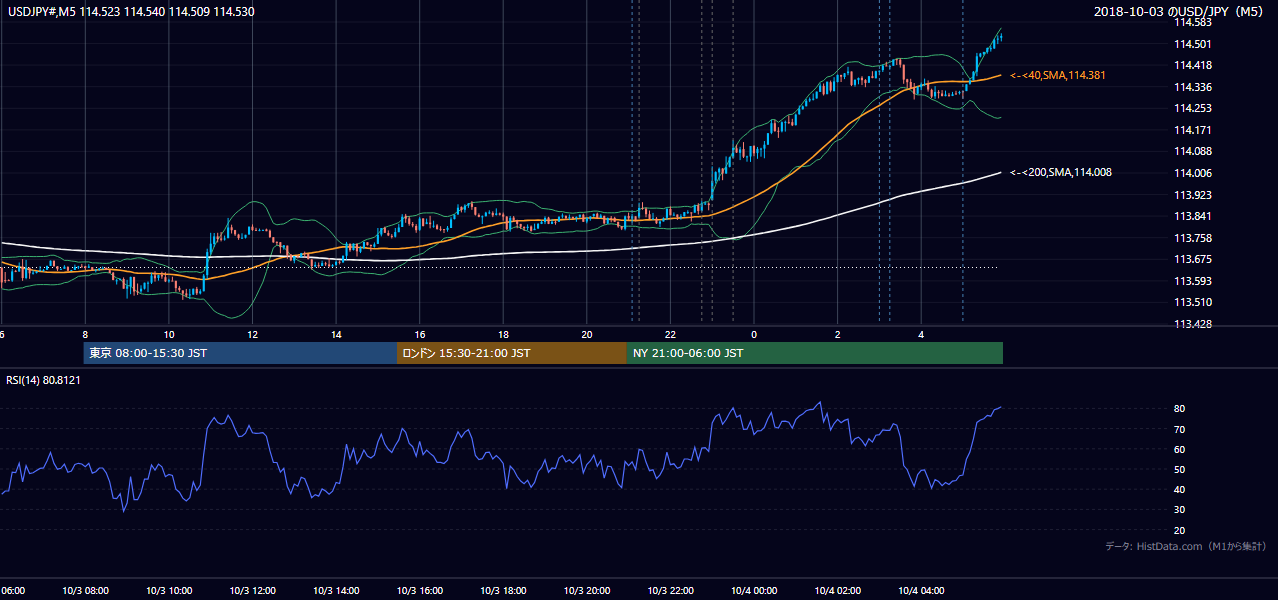The width and height of the screenshot is (1278, 600).
Task: Click price axis value 113.675
Action: (1193, 259)
